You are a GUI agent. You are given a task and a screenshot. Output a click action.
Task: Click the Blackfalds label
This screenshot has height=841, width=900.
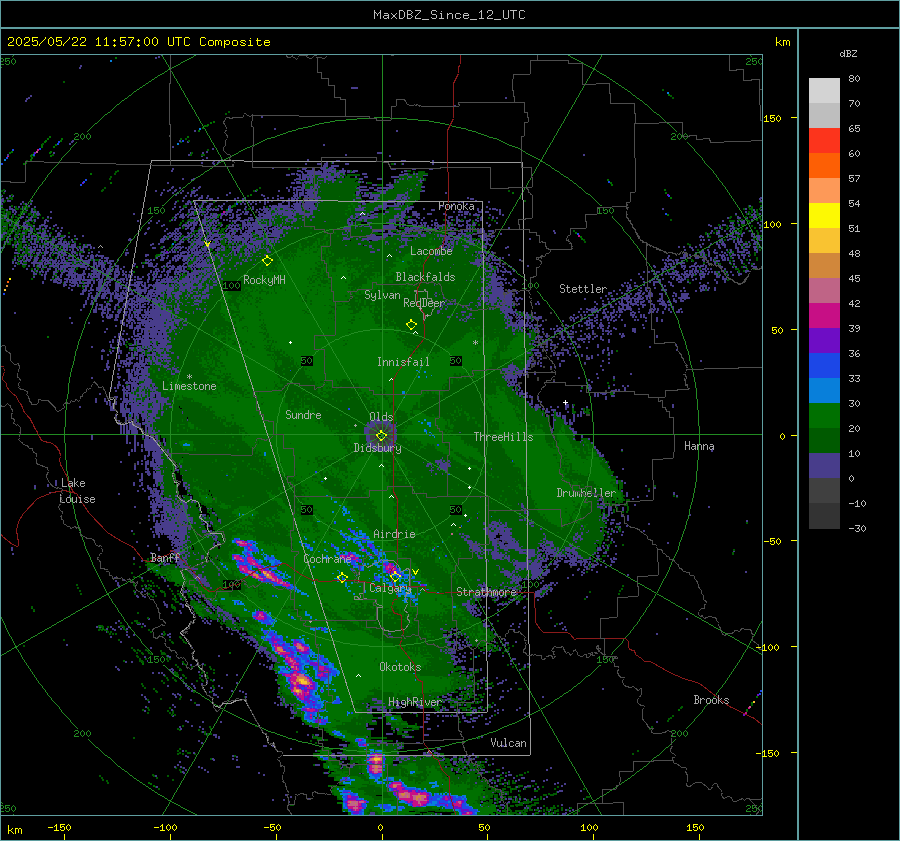click(x=425, y=277)
